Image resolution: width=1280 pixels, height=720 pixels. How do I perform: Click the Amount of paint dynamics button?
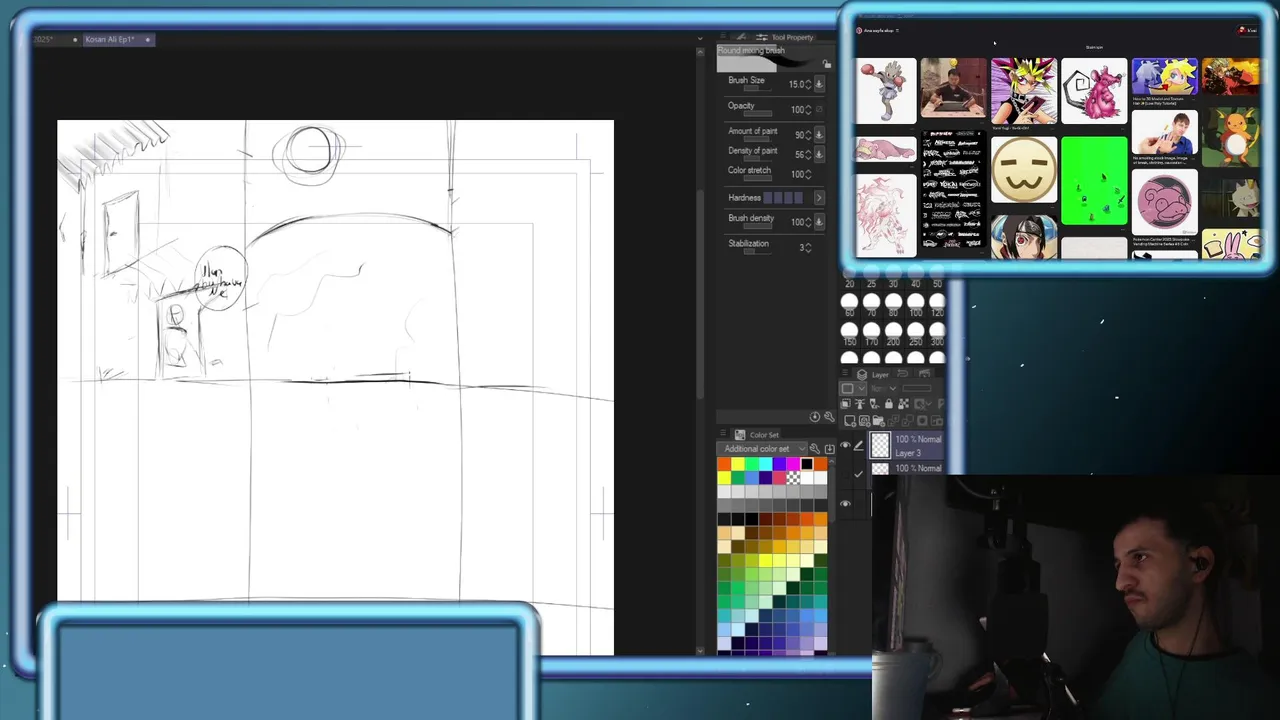coord(819,135)
